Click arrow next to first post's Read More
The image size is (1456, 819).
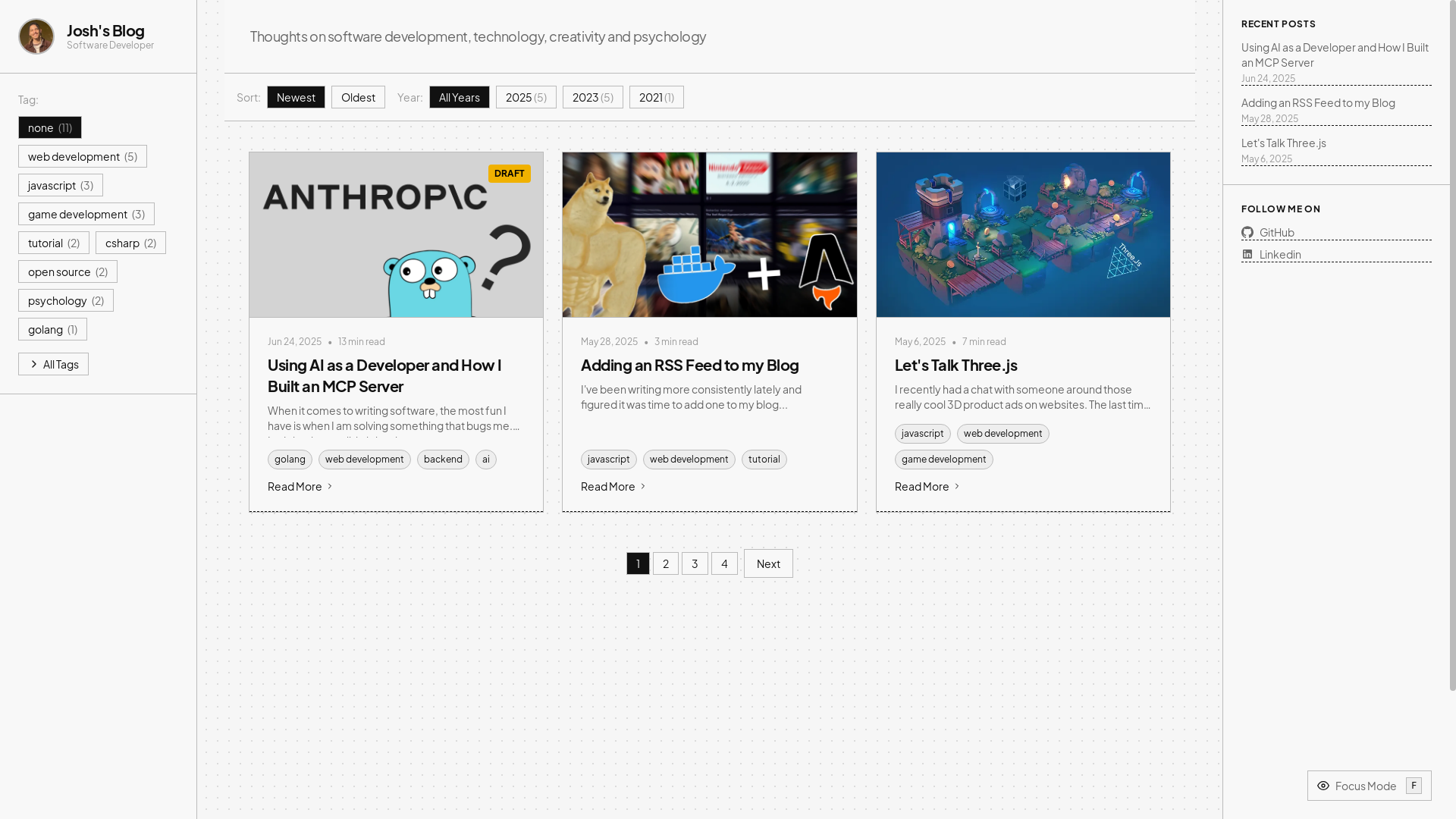coord(330,486)
